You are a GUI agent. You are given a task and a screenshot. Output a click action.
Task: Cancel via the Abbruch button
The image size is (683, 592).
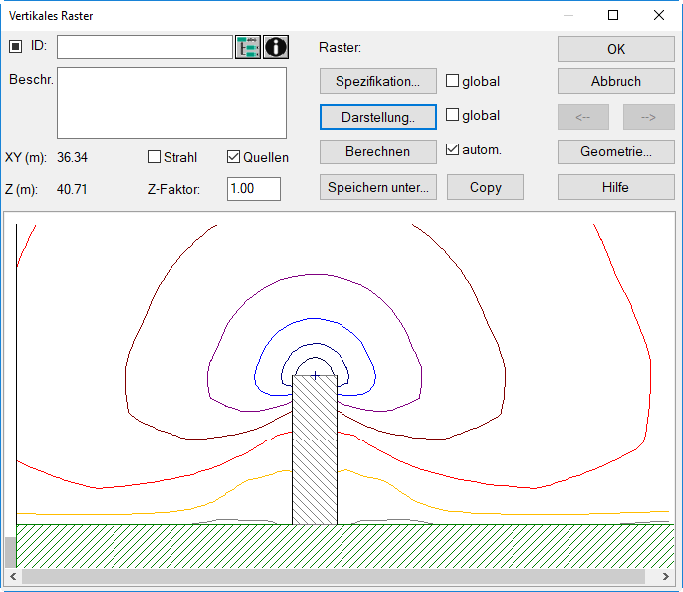pyautogui.click(x=616, y=81)
